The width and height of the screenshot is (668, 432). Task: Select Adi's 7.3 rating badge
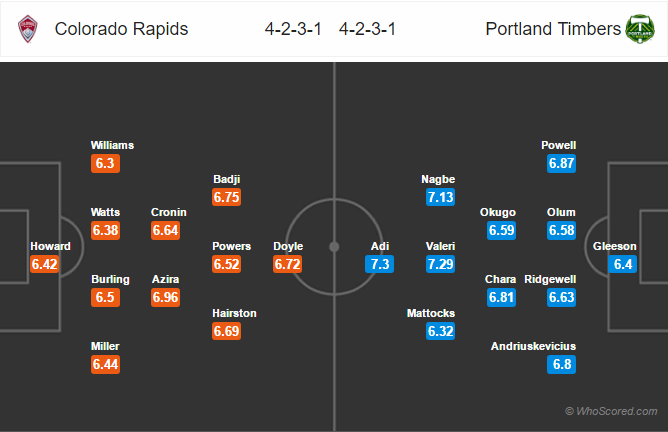380,264
